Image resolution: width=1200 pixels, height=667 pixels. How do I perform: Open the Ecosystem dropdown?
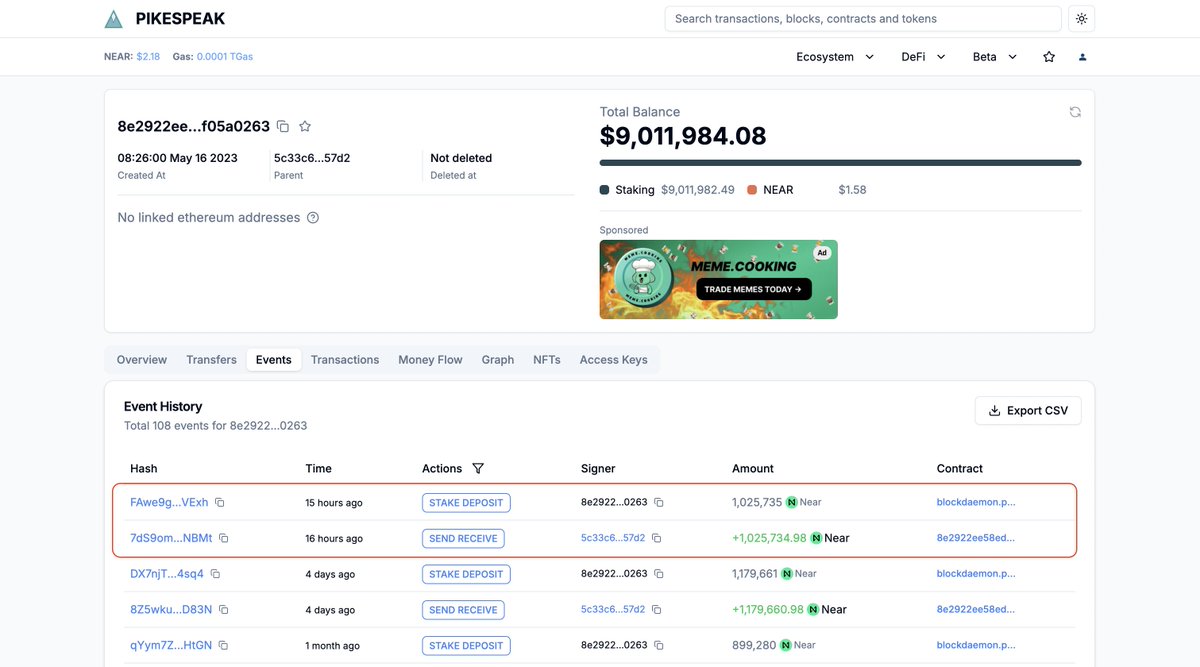pyautogui.click(x=834, y=57)
